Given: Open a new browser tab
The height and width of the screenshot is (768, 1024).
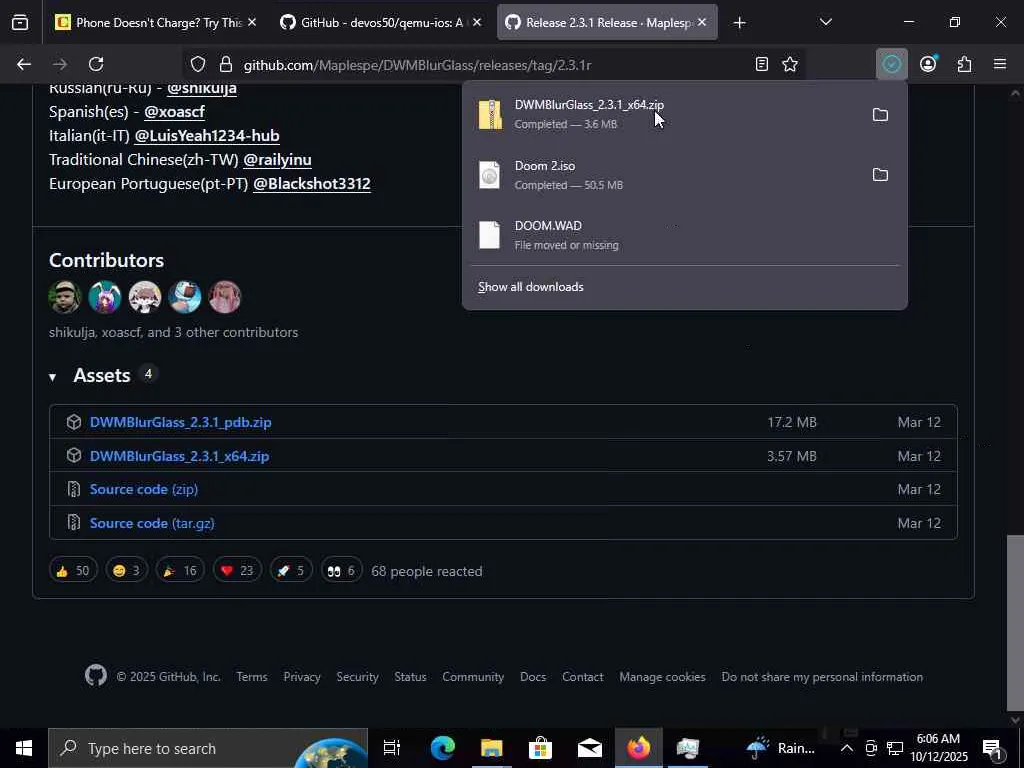Looking at the screenshot, I should [x=739, y=23].
